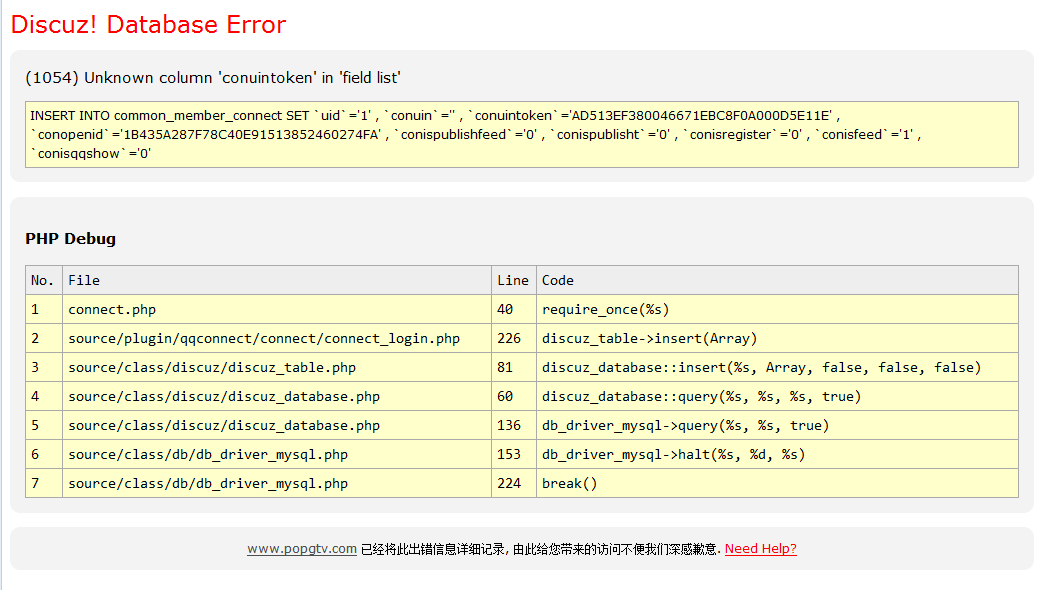1039x590 pixels.
Task: Click the Code column header
Action: [777, 280]
